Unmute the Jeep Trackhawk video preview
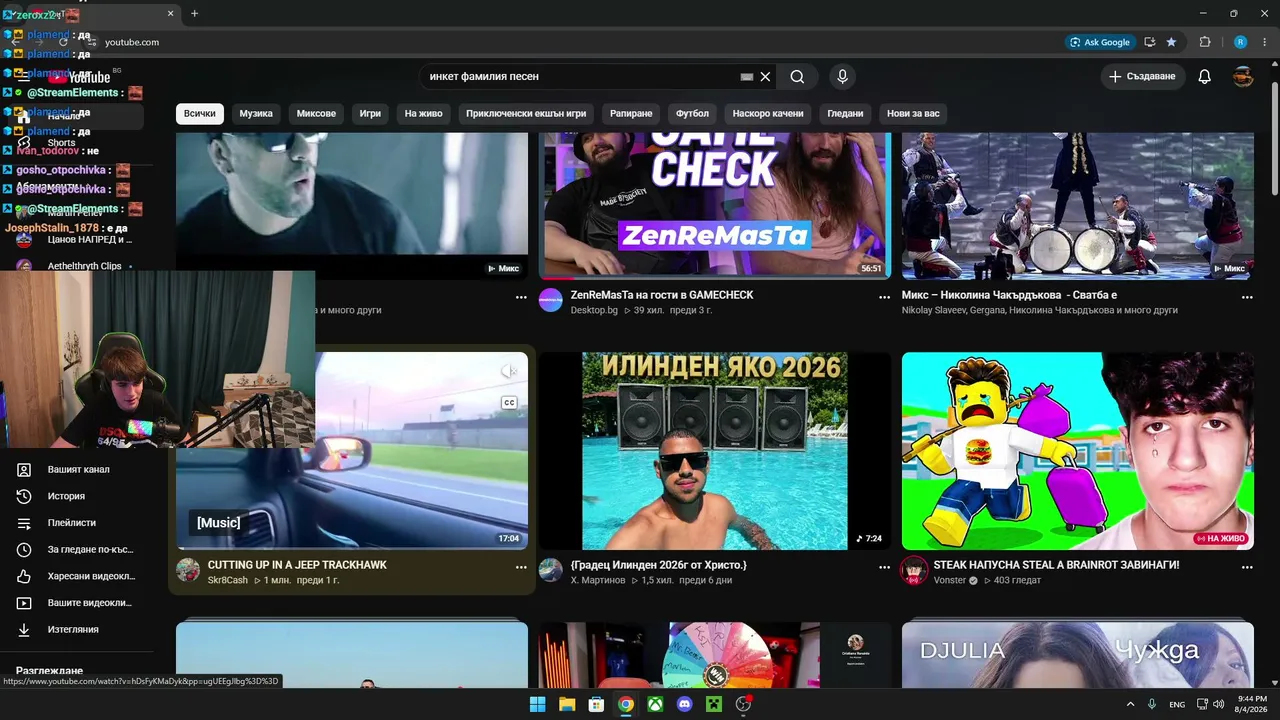 509,372
